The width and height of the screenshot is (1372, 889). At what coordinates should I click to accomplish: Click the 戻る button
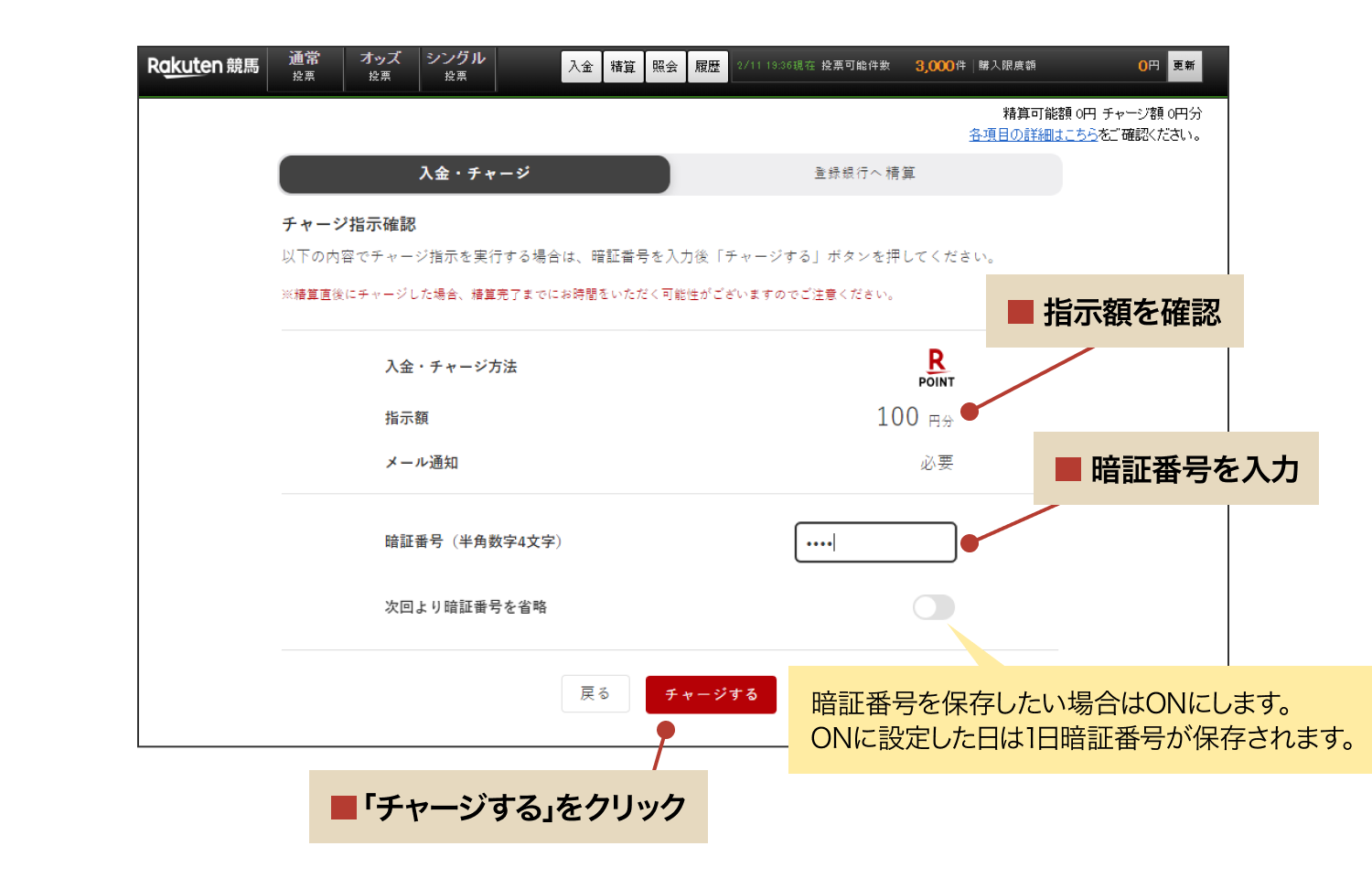pyautogui.click(x=595, y=694)
